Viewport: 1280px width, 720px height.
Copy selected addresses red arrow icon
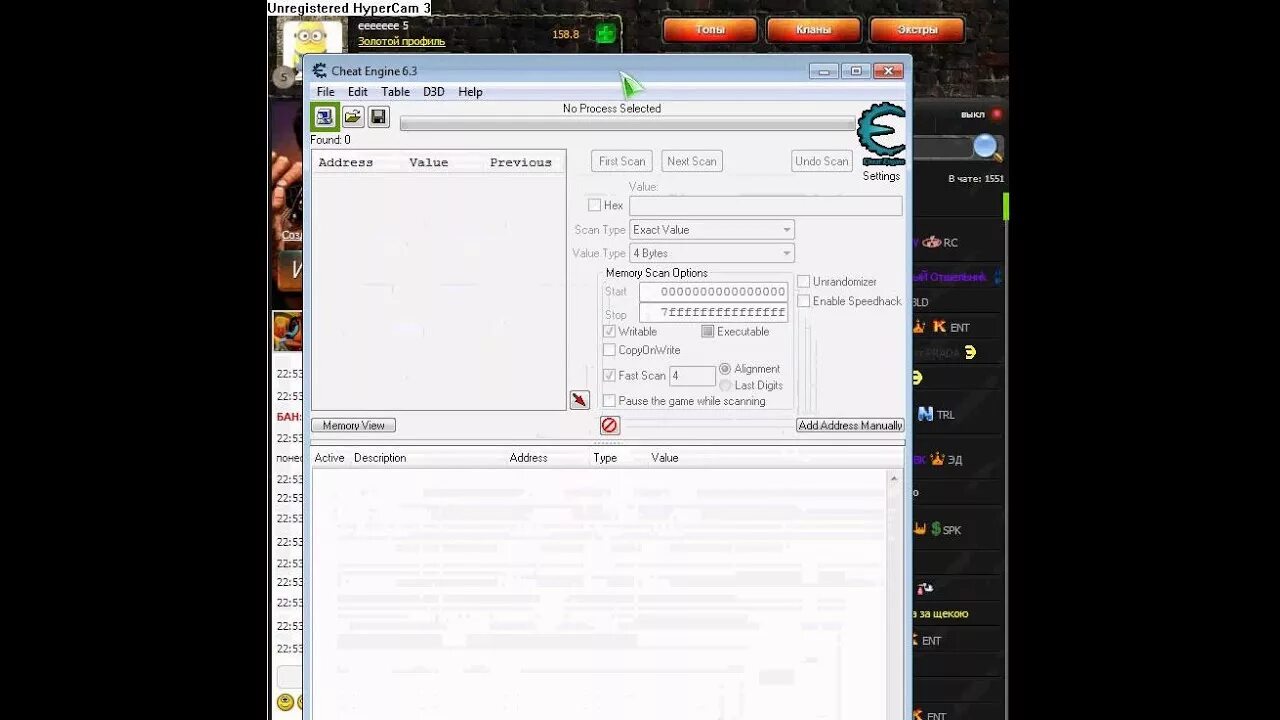tap(580, 400)
